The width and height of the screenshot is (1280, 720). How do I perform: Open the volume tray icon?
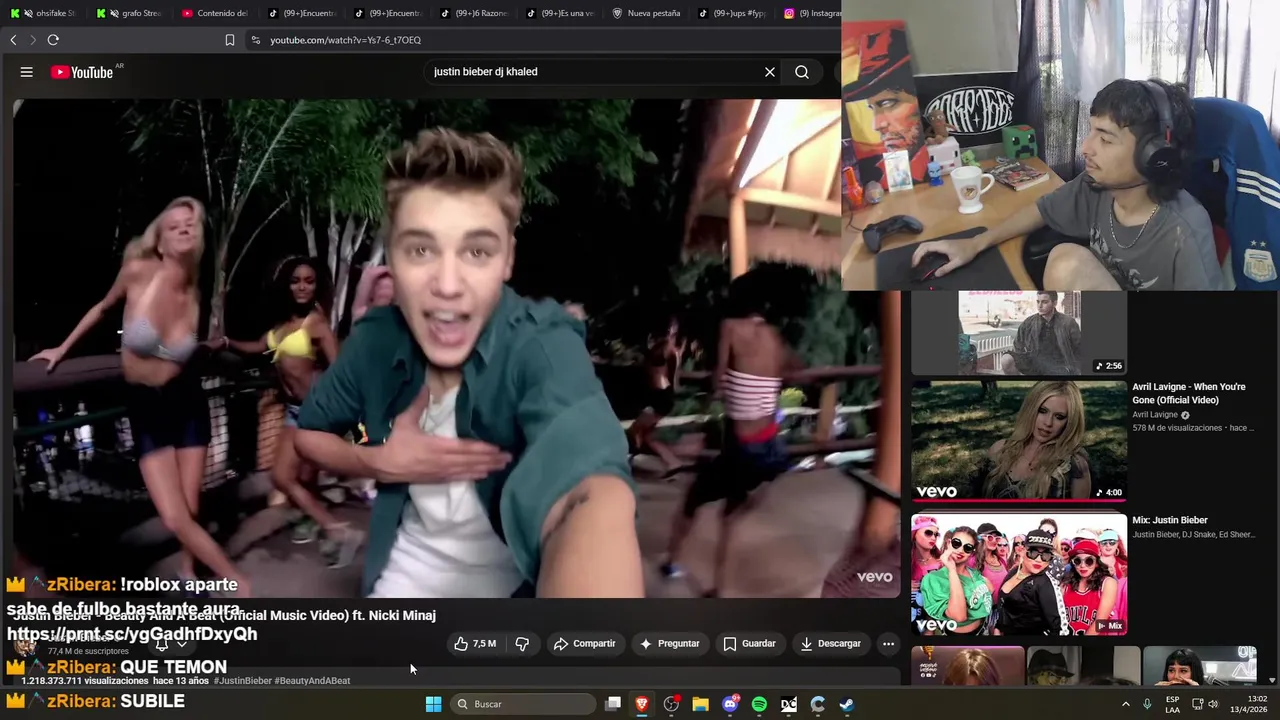pos(1214,704)
